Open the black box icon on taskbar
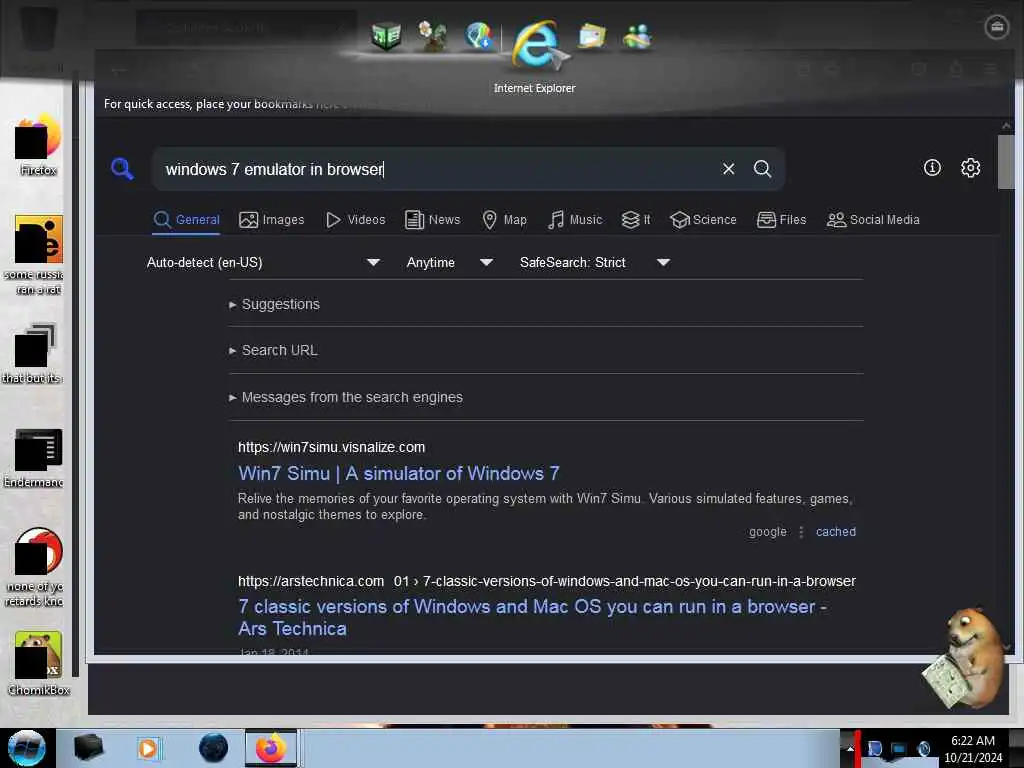The height and width of the screenshot is (768, 1024). [x=88, y=748]
